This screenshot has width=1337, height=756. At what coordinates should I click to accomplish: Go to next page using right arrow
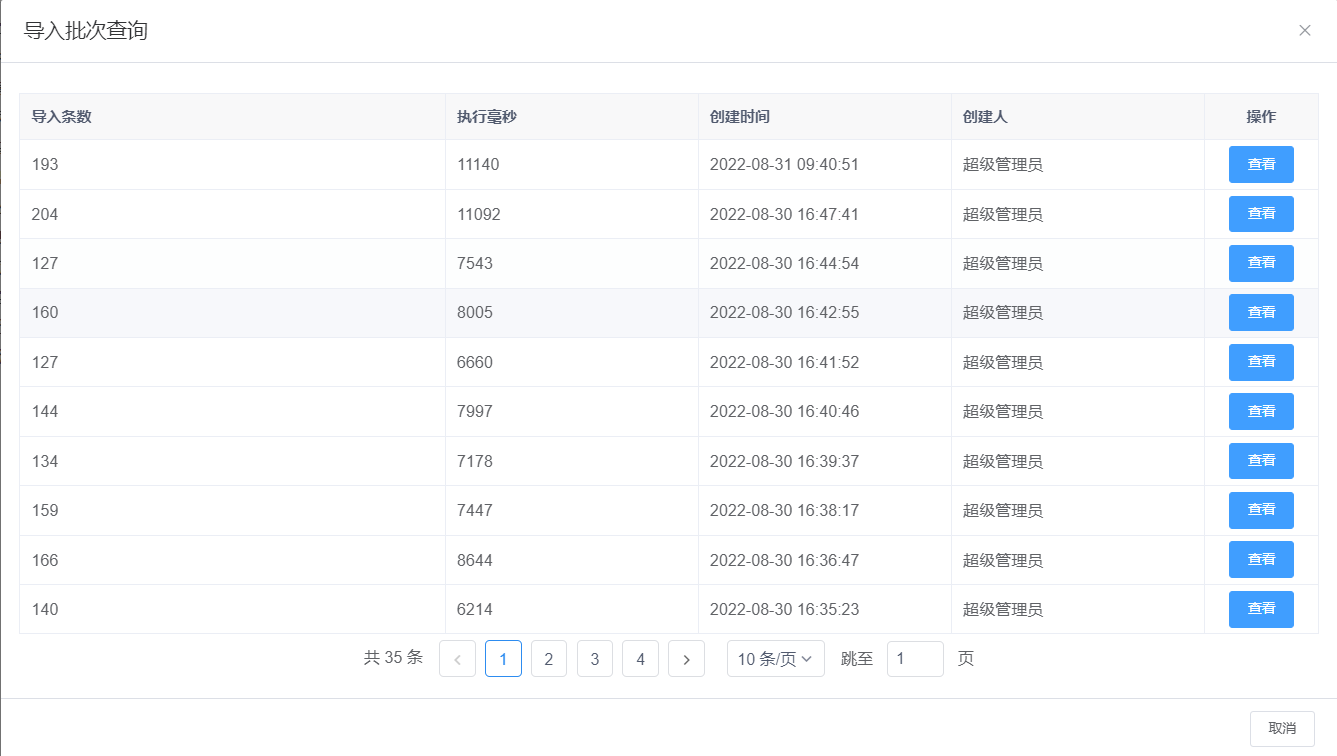(686, 659)
